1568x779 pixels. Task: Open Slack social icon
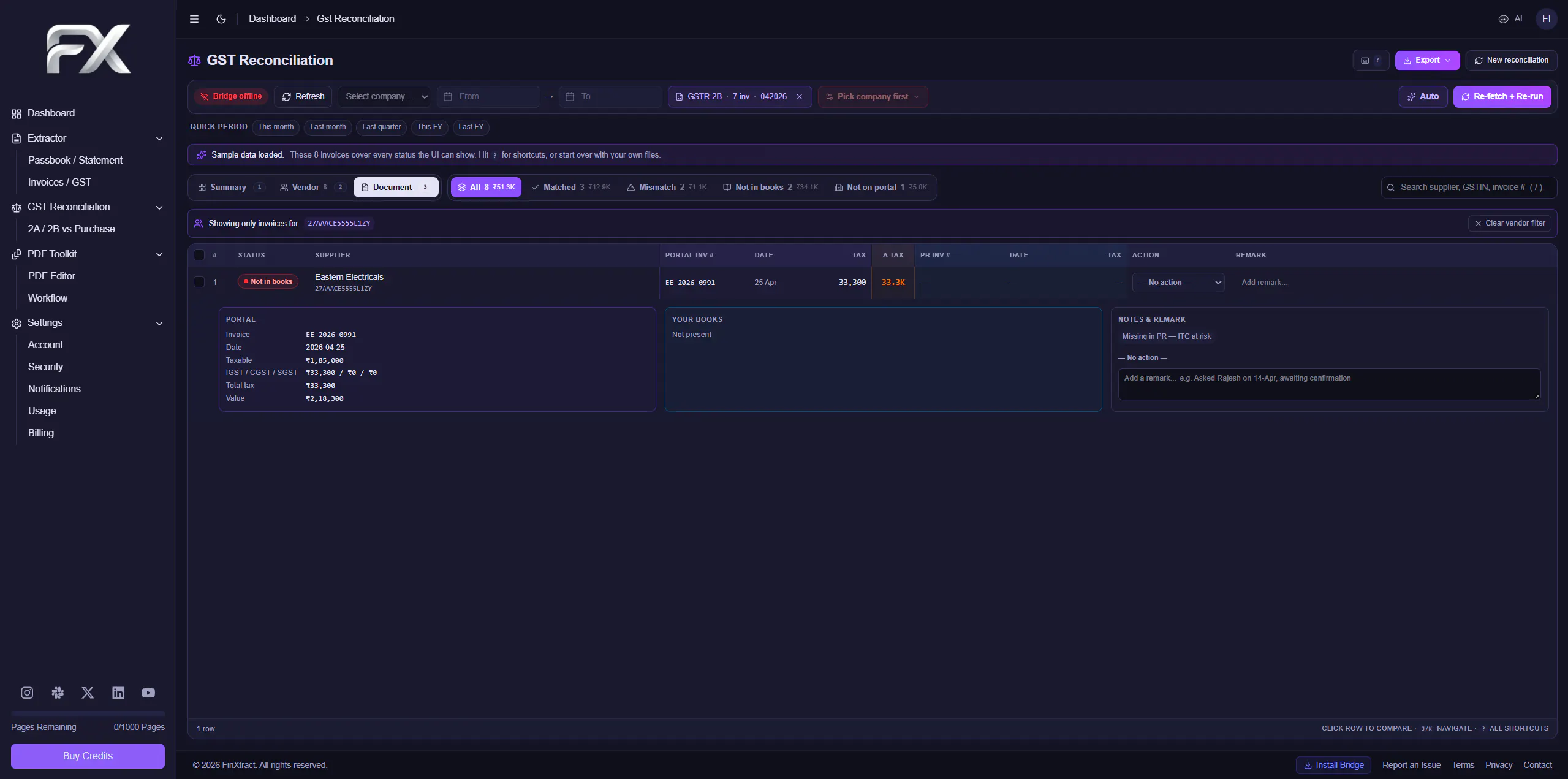point(58,693)
